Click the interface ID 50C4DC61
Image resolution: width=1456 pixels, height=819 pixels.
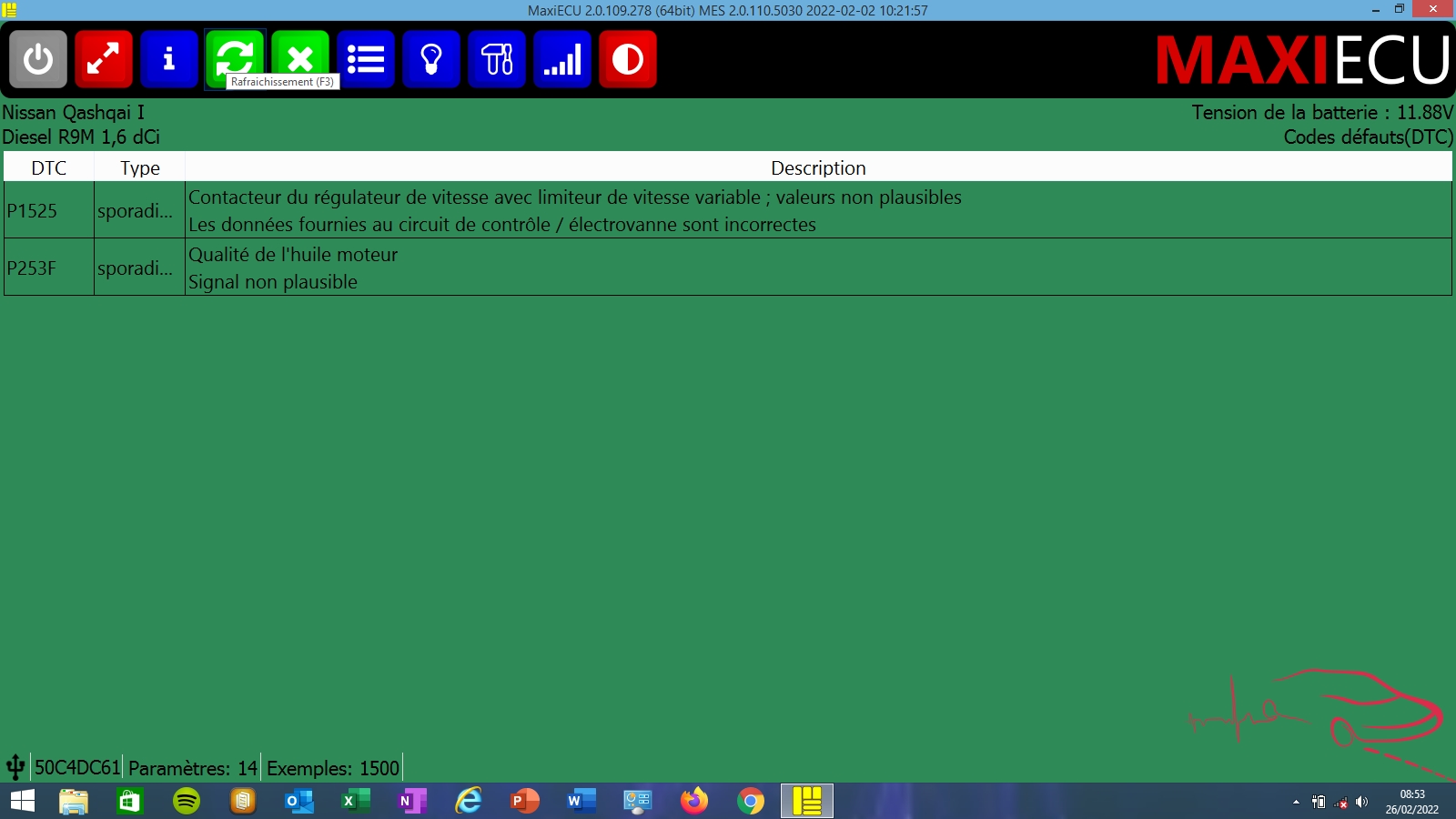(77, 768)
